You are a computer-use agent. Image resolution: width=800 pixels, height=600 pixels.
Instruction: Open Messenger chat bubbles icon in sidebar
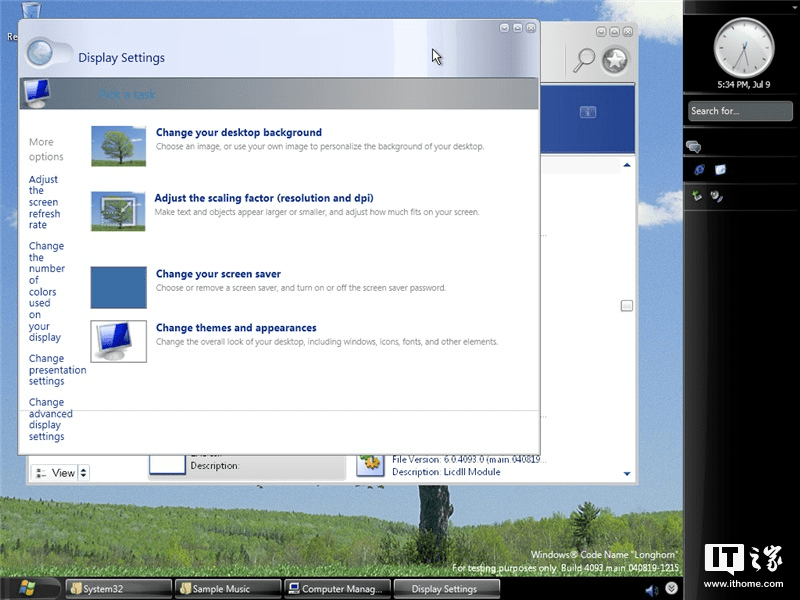693,146
